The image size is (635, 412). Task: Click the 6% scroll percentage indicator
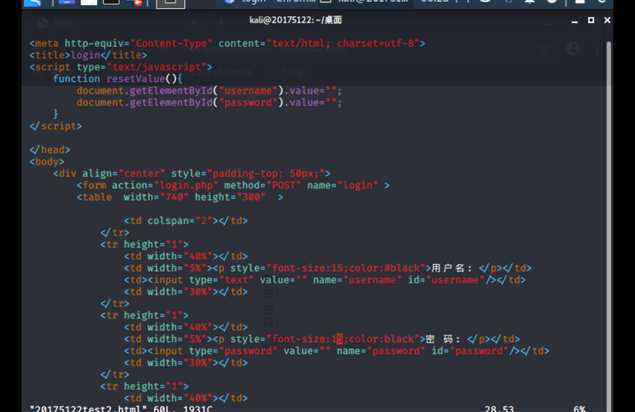coord(580,408)
